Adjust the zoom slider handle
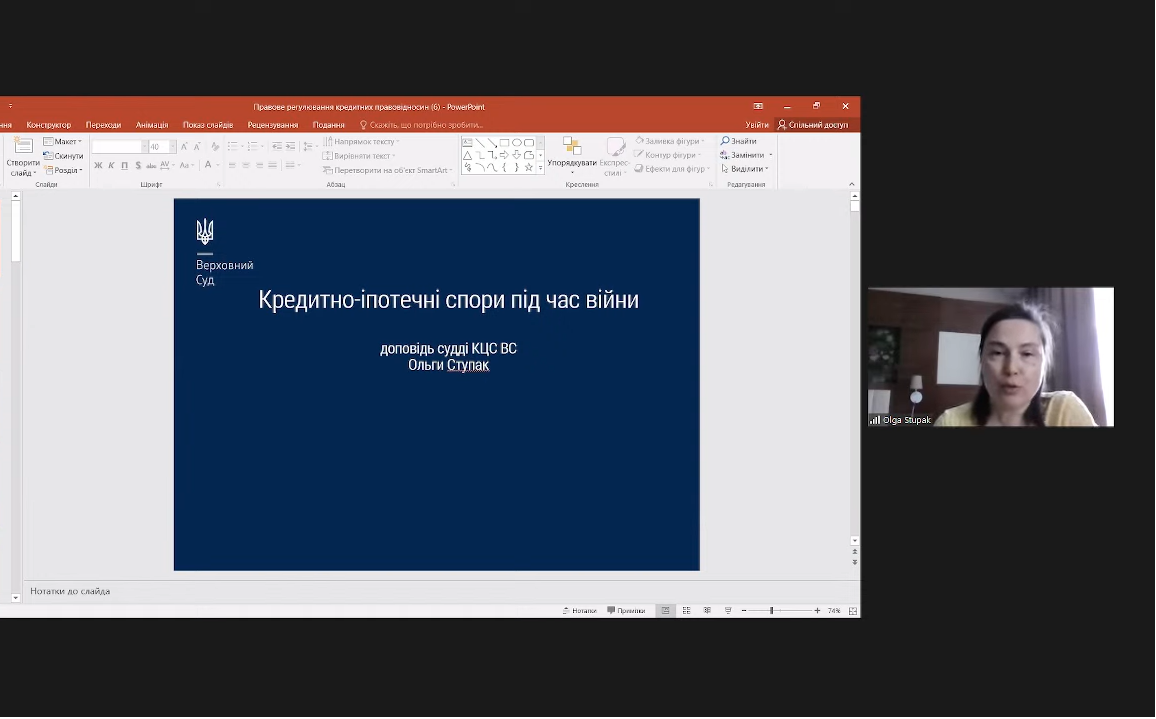 tap(771, 611)
